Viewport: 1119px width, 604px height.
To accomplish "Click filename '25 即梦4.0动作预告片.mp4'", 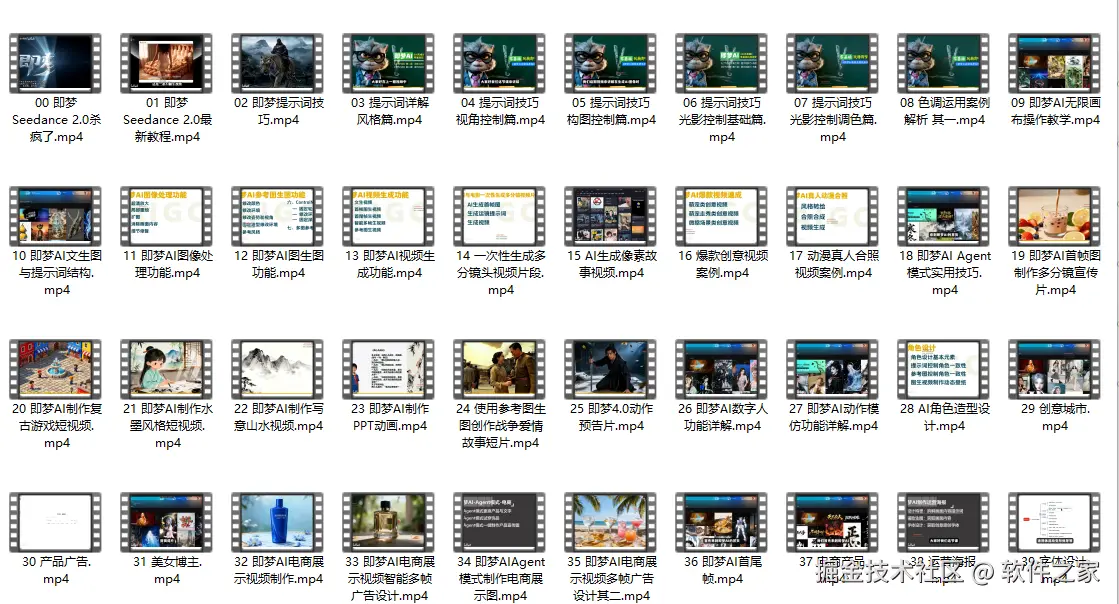I will [612, 417].
